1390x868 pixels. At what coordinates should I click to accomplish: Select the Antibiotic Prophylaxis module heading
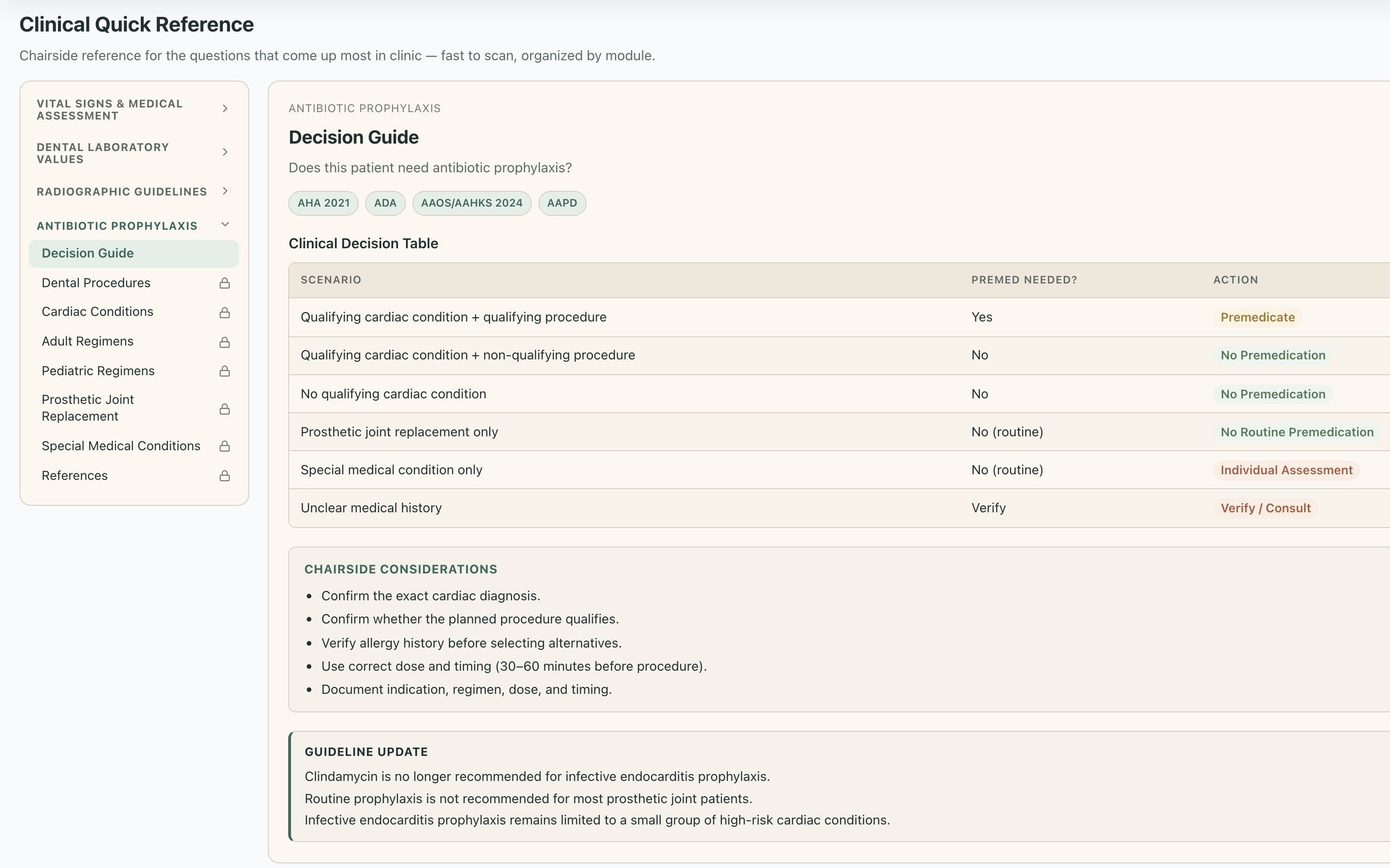134,226
